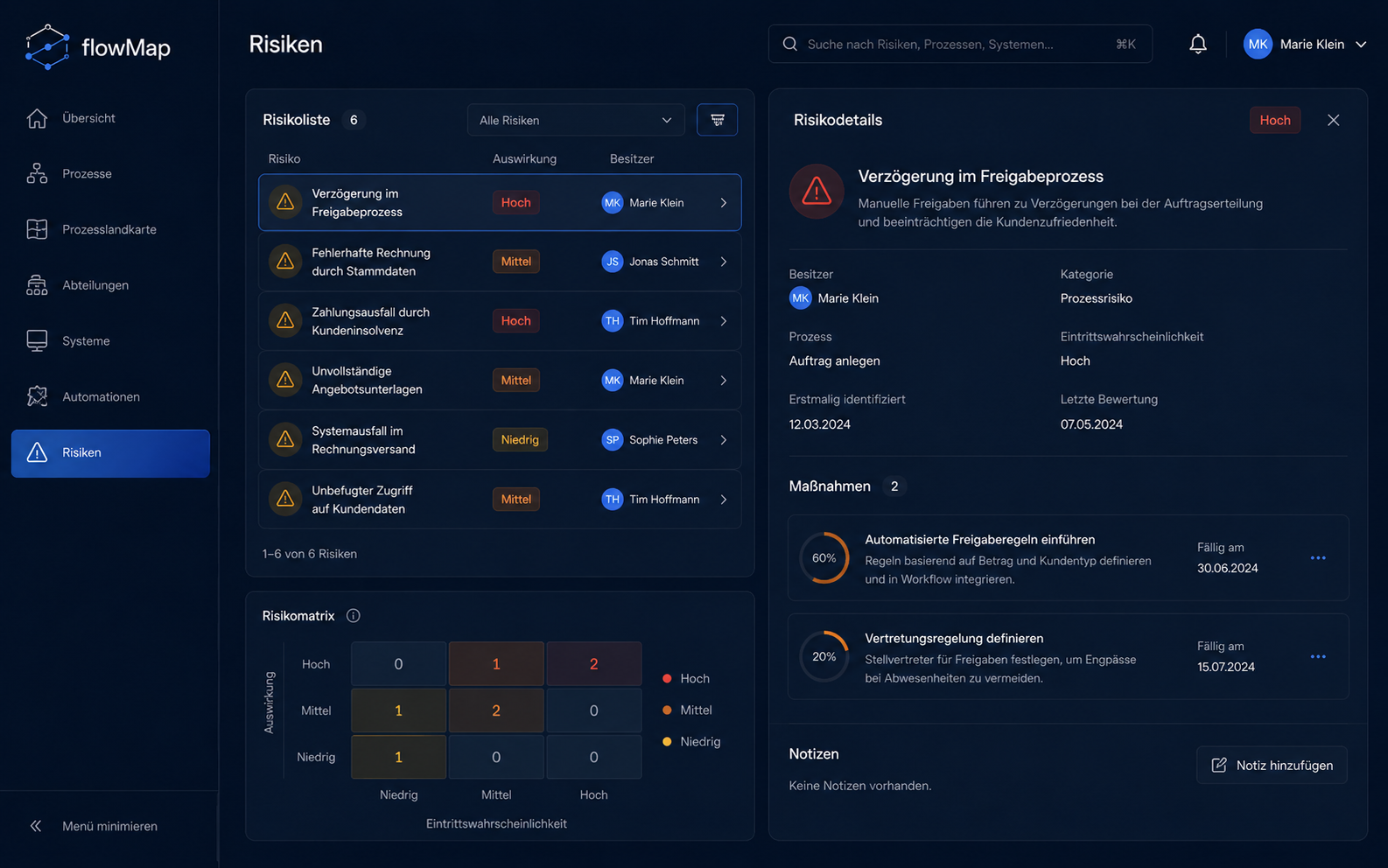Open options for Vertretungsregelung definieren
1388x868 pixels.
[x=1318, y=656]
